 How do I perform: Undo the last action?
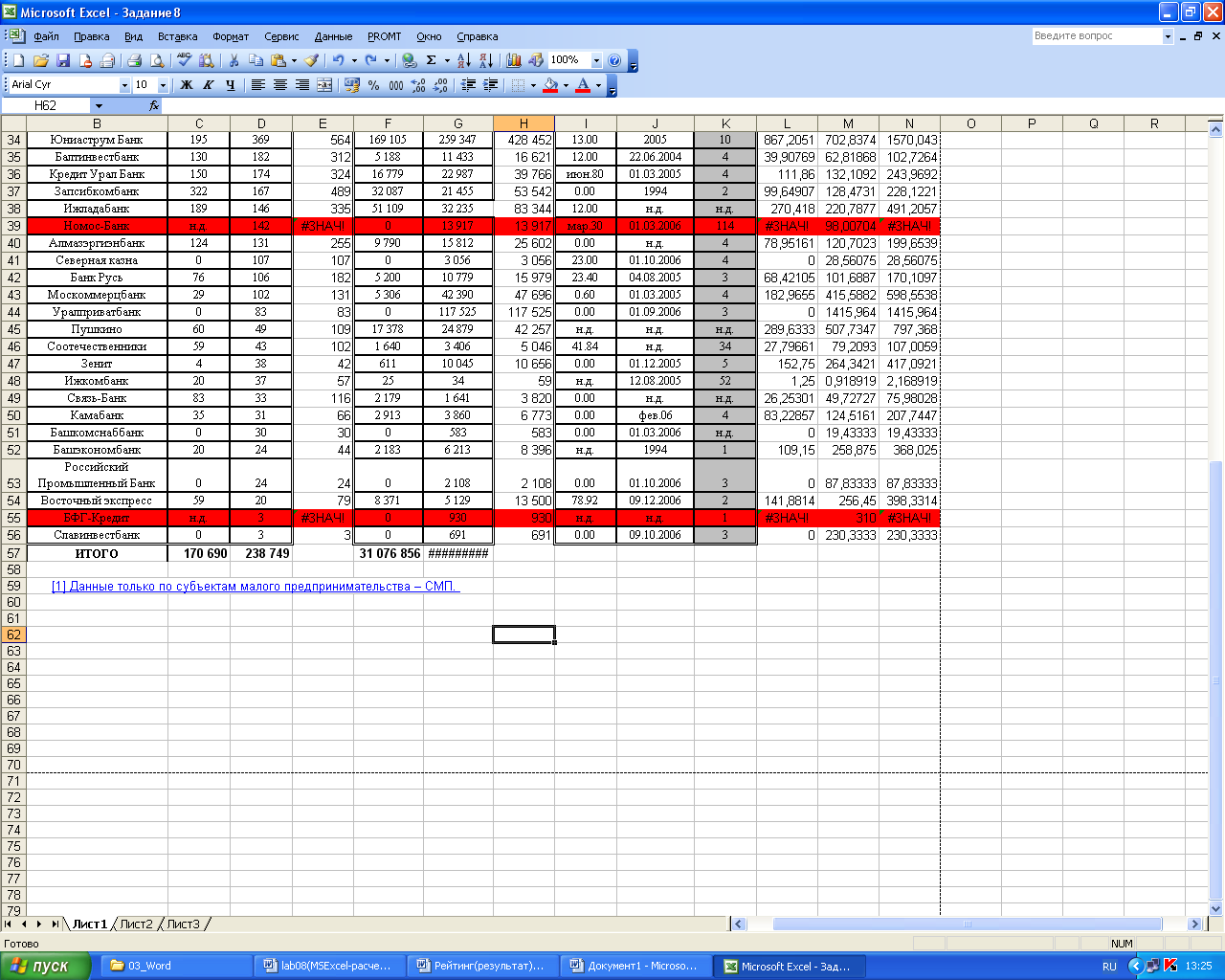pyautogui.click(x=338, y=60)
